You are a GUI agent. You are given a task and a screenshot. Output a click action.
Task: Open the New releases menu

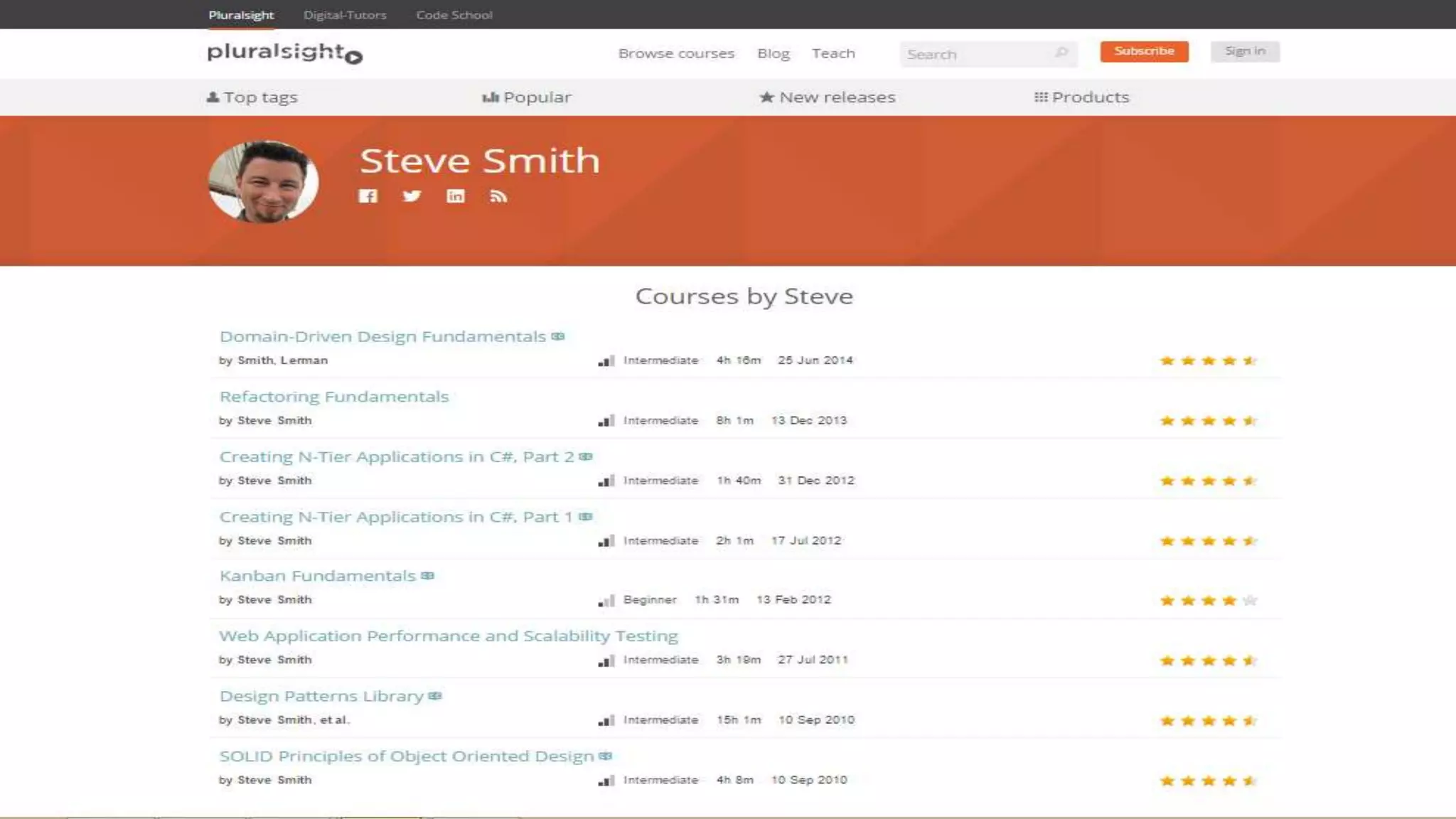(x=828, y=97)
